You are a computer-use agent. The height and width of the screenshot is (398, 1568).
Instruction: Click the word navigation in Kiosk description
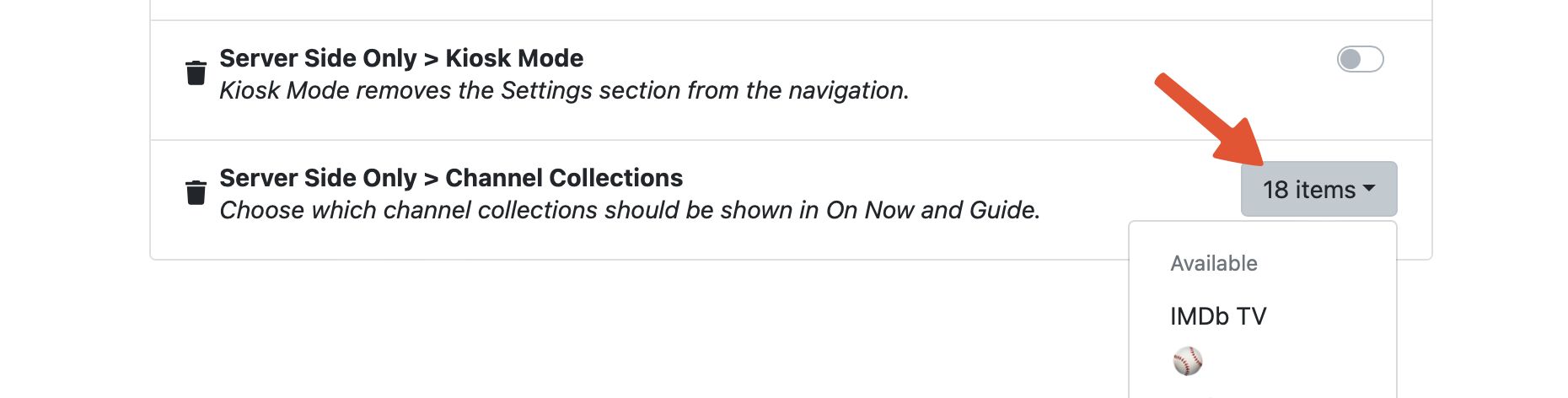847,90
